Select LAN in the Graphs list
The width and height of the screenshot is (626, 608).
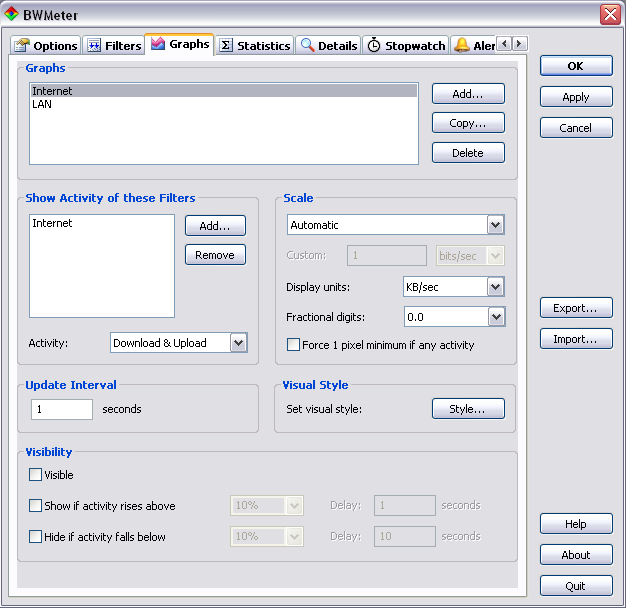point(42,104)
